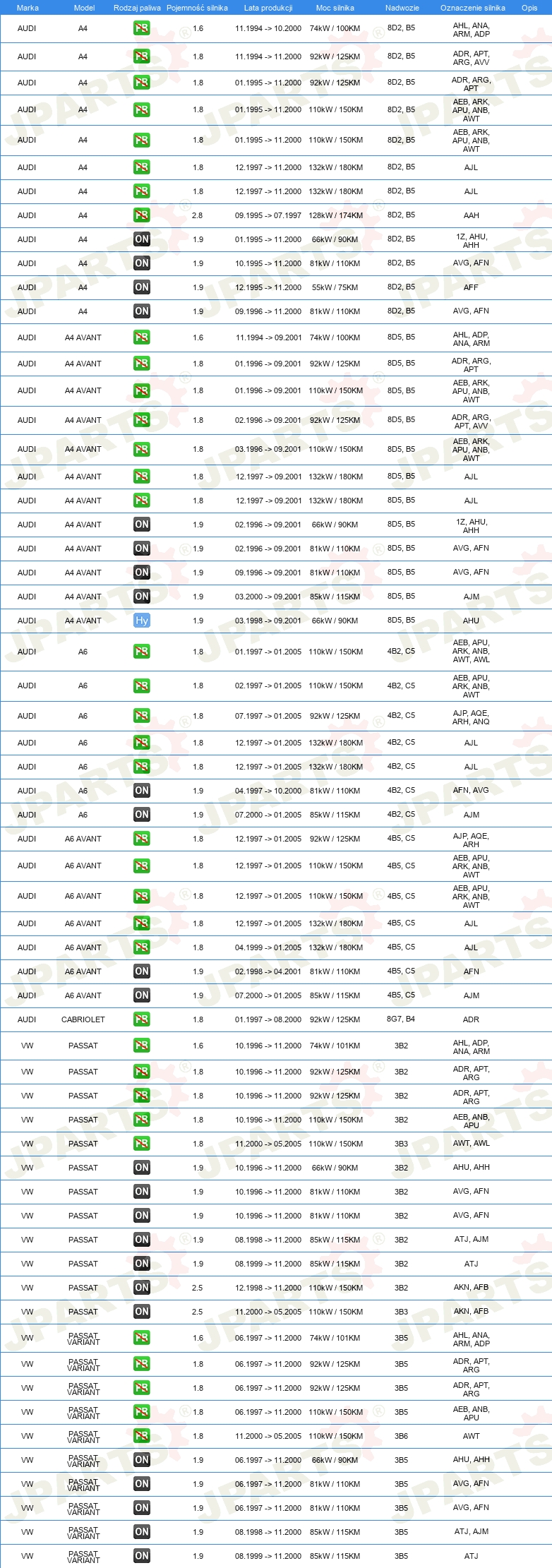The image size is (552, 1568).
Task: Click petrol icon in A4 AVANT 1.6 row
Action: coord(142,337)
